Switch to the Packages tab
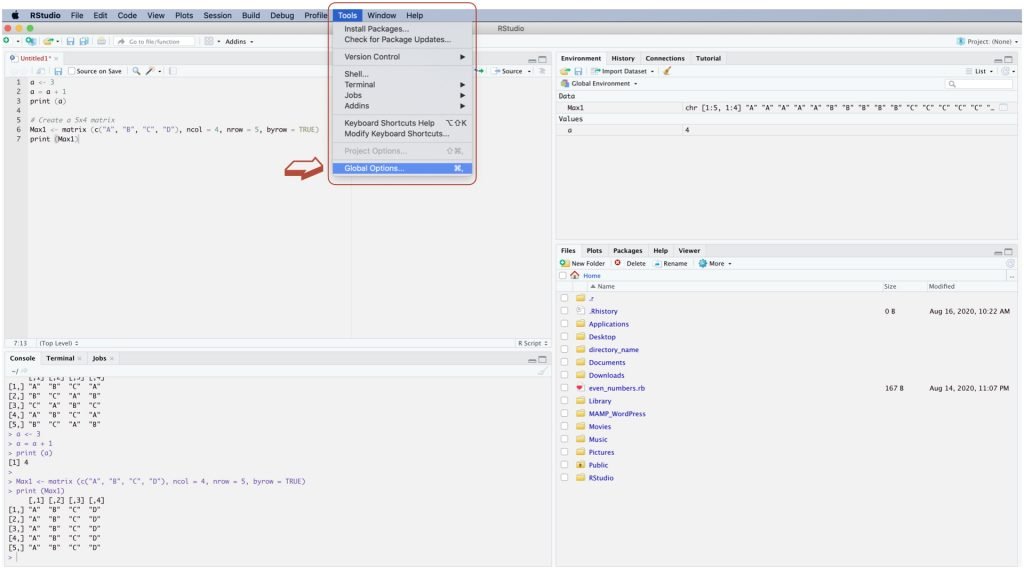The image size is (1024, 576). pos(627,250)
